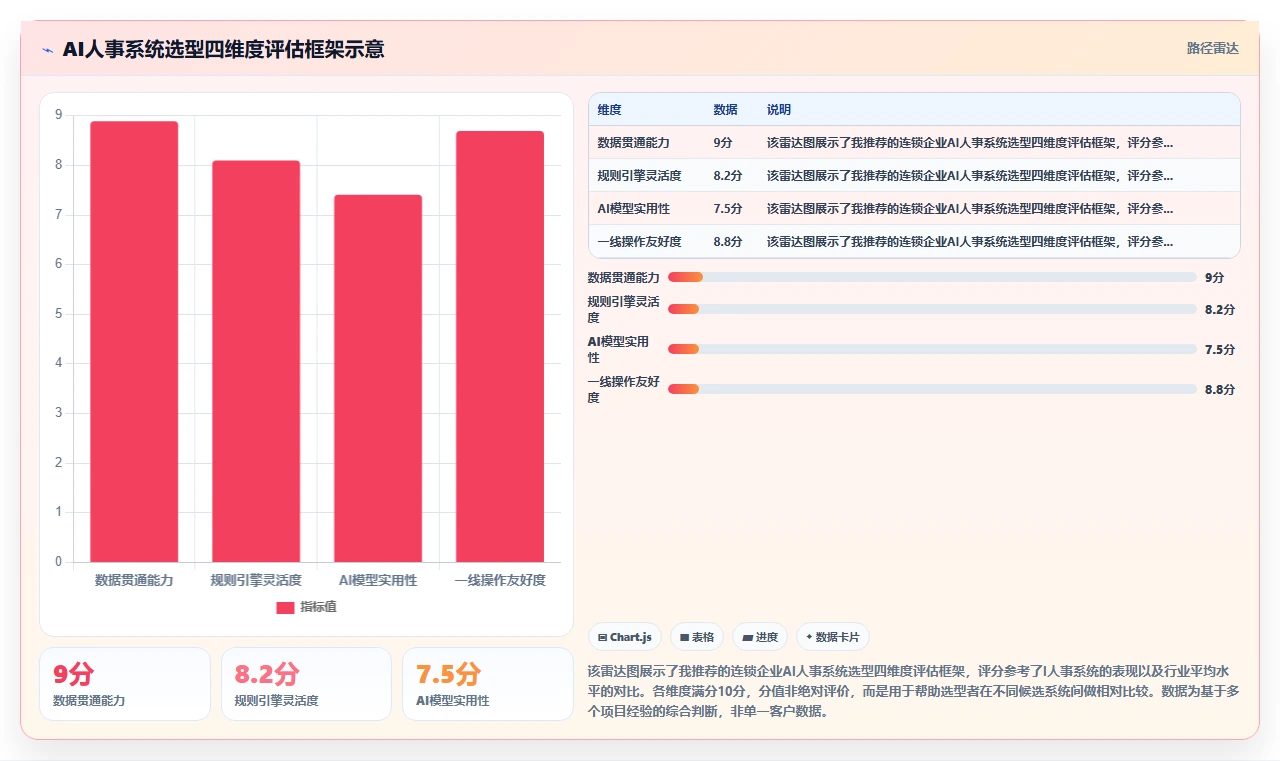Click the 一线操作友好度 progress bar
The width and height of the screenshot is (1280, 761).
pyautogui.click(x=932, y=389)
